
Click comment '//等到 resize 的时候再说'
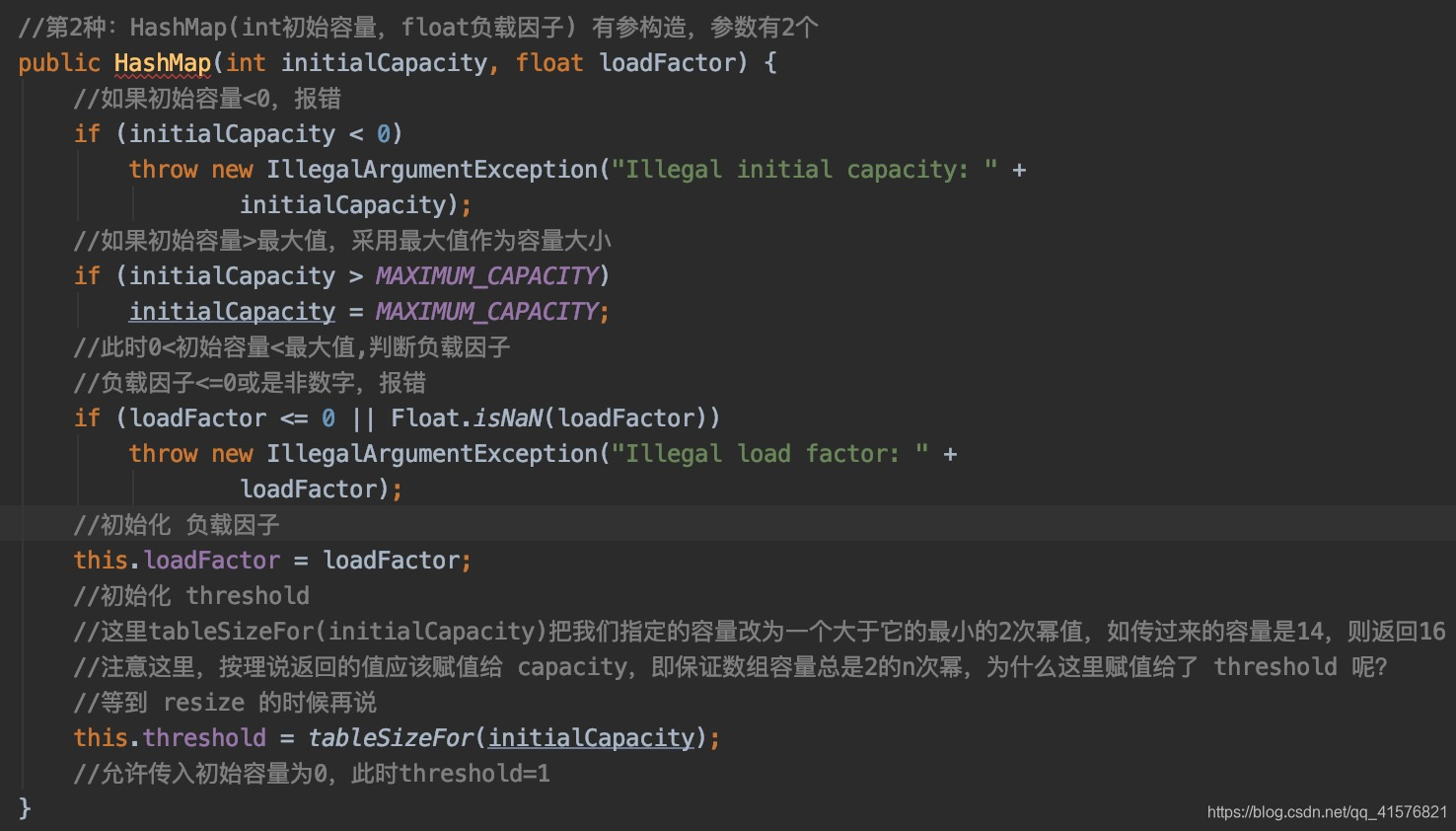[x=225, y=703]
